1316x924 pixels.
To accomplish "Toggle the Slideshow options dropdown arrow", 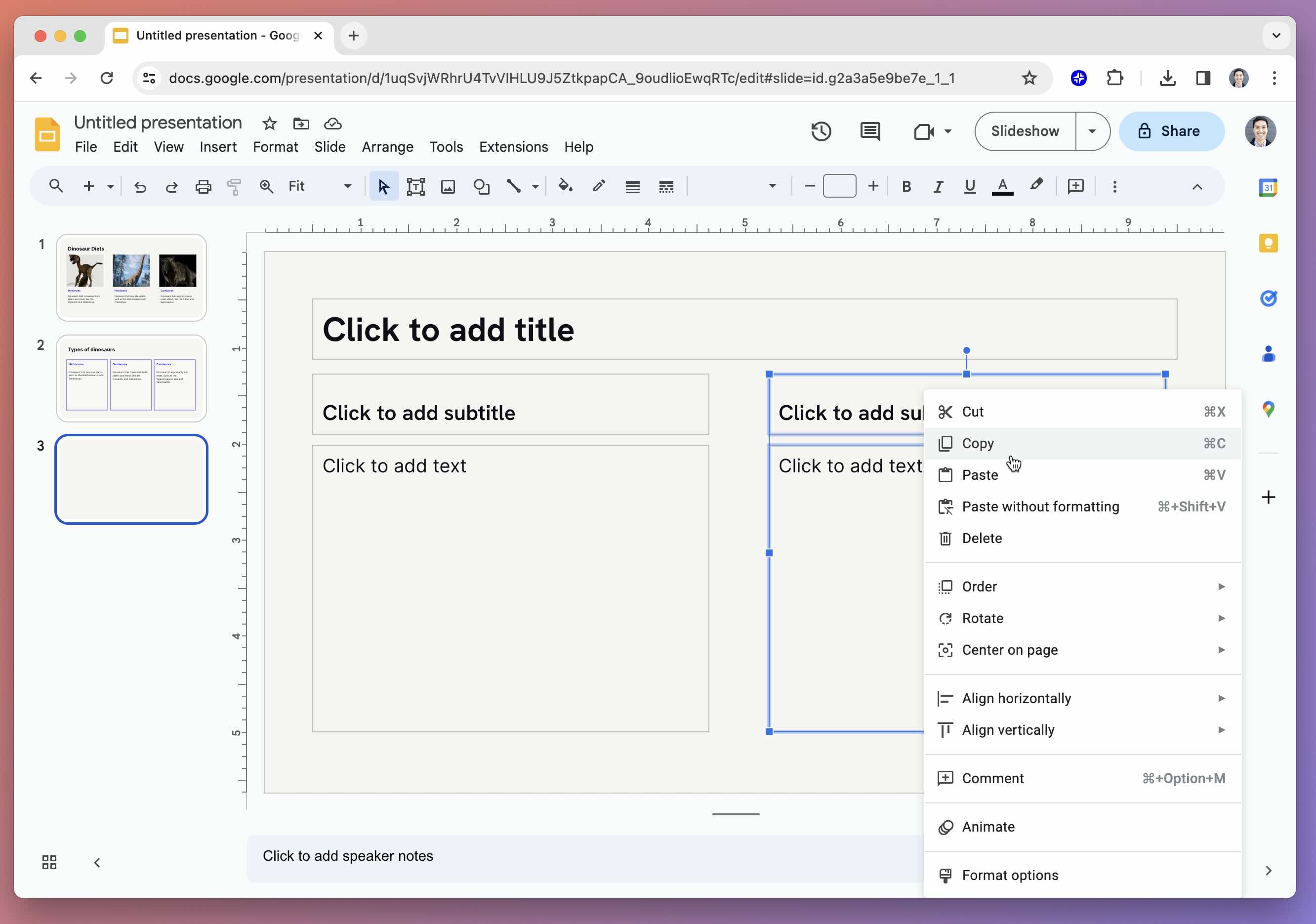I will point(1094,131).
